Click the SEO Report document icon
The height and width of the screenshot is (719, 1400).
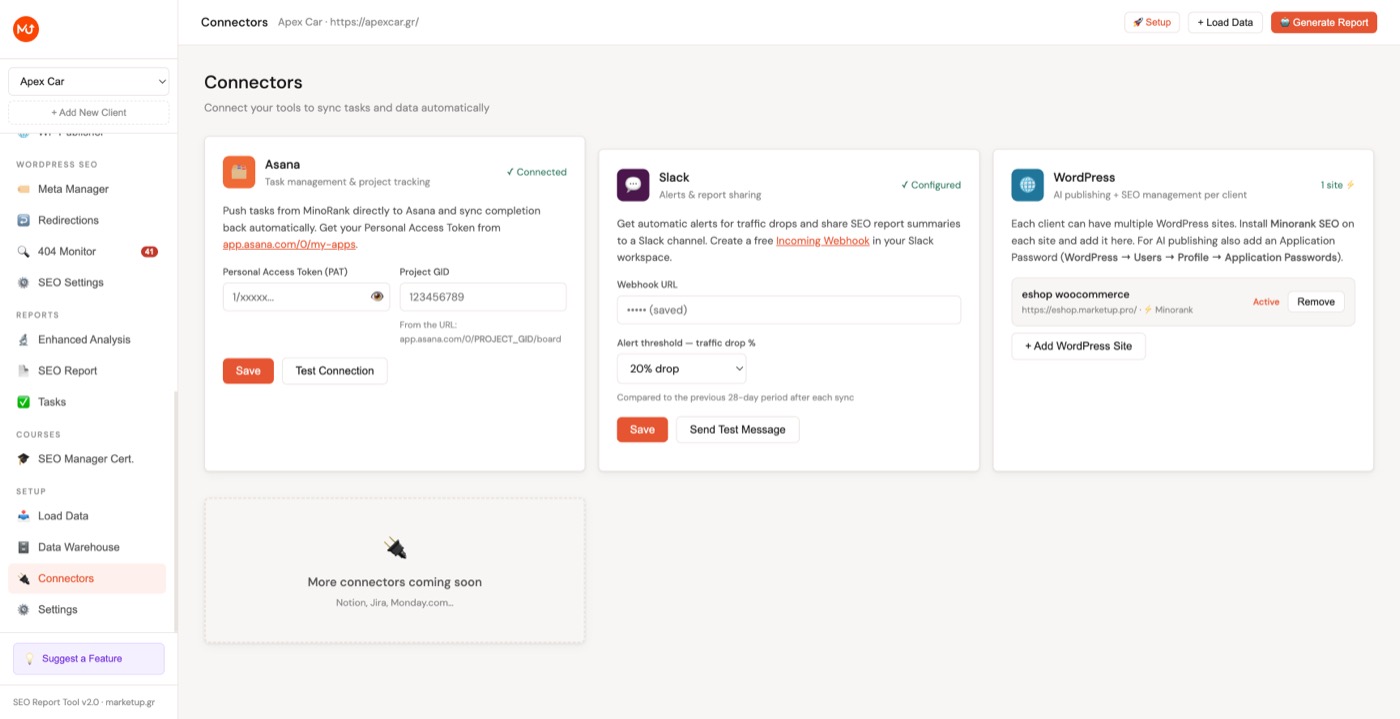tap(24, 371)
